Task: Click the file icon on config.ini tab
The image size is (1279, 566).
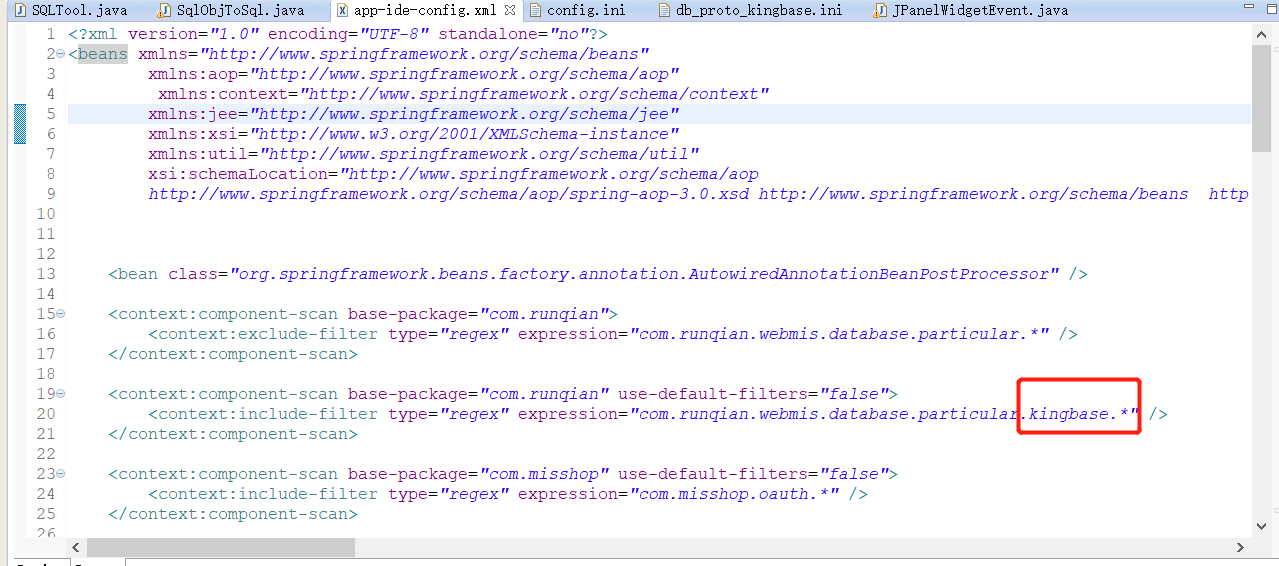Action: [535, 10]
